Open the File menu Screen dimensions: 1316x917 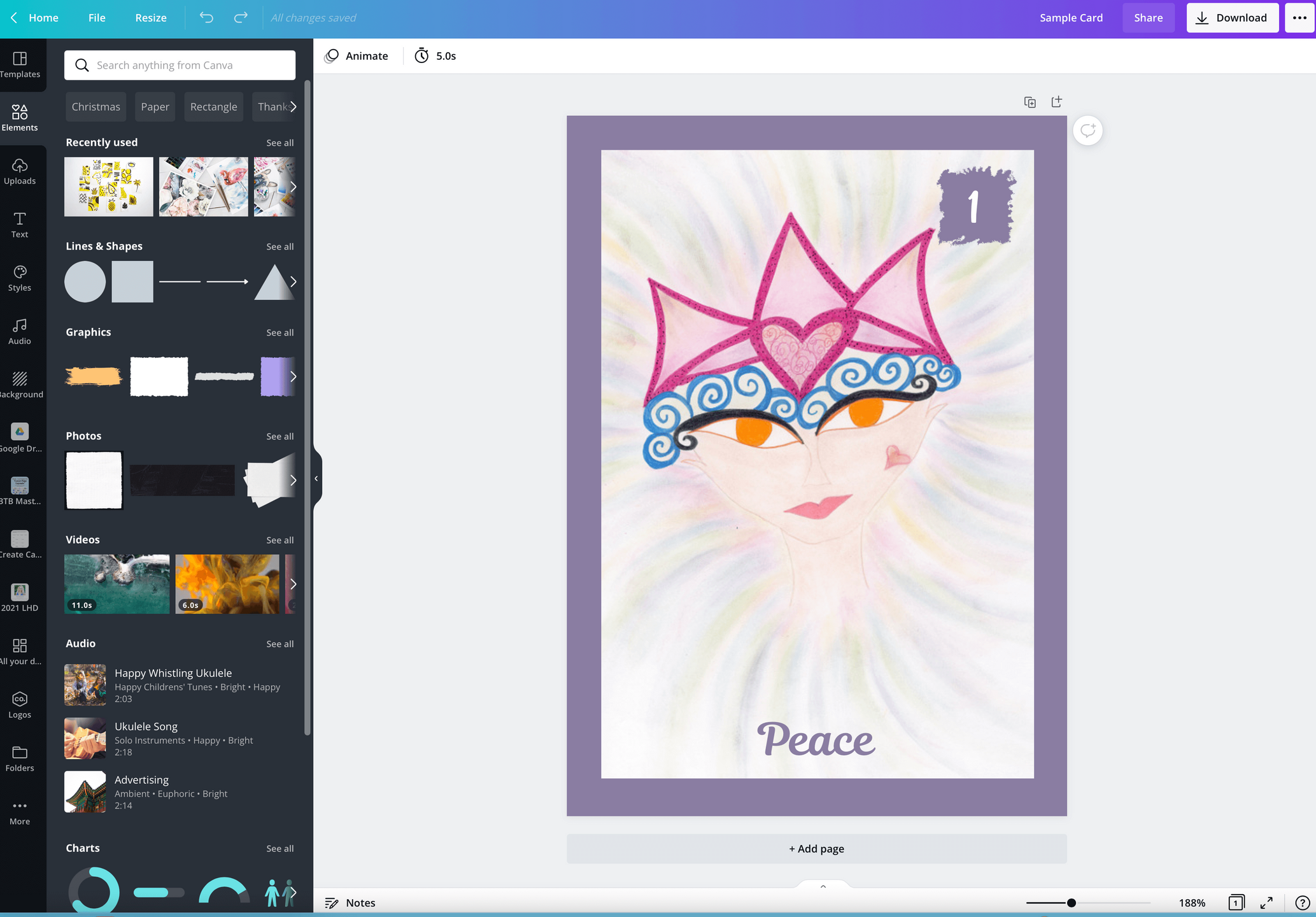97,18
